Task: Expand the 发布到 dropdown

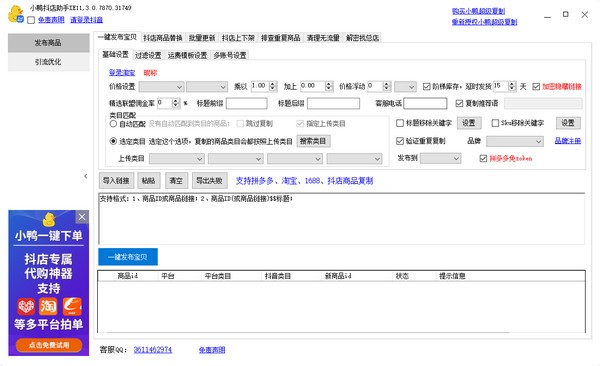Action: (x=440, y=158)
